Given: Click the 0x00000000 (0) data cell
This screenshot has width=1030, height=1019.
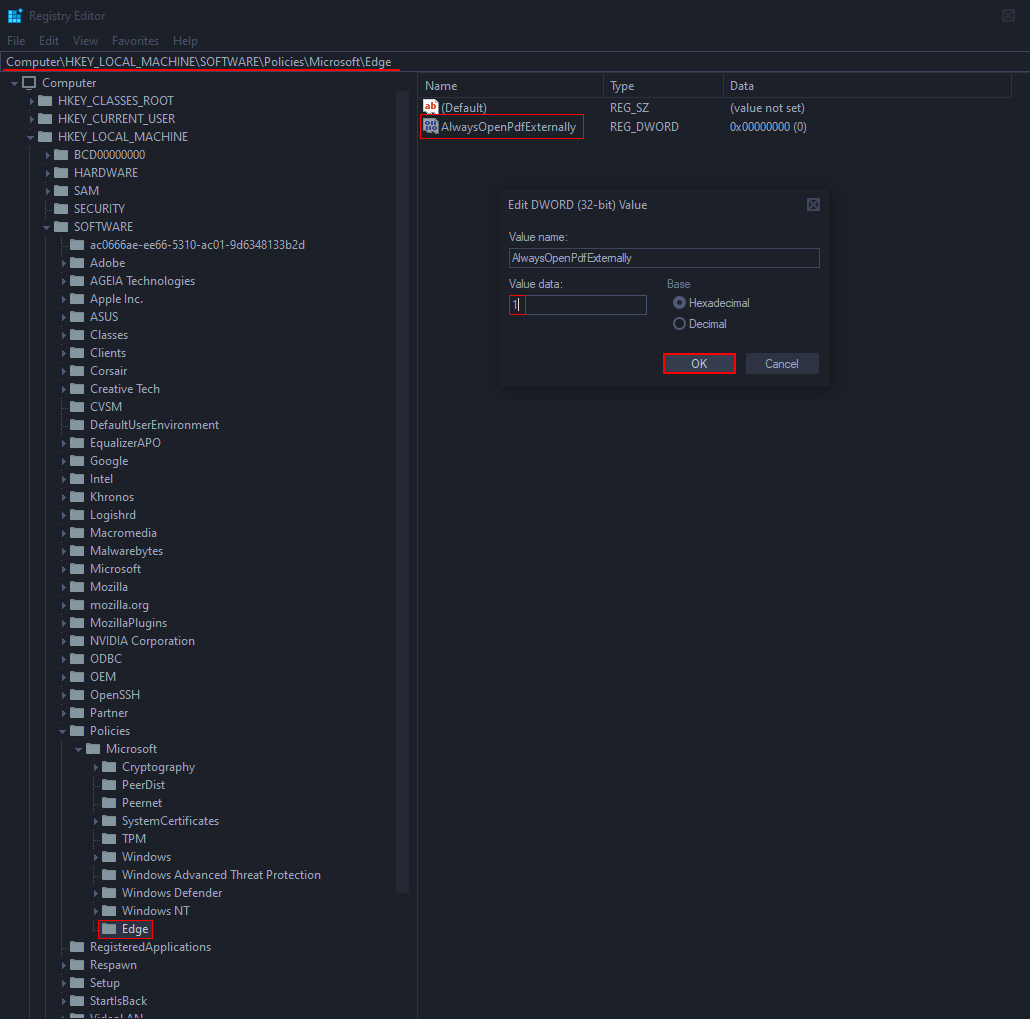Looking at the screenshot, I should pyautogui.click(x=768, y=127).
